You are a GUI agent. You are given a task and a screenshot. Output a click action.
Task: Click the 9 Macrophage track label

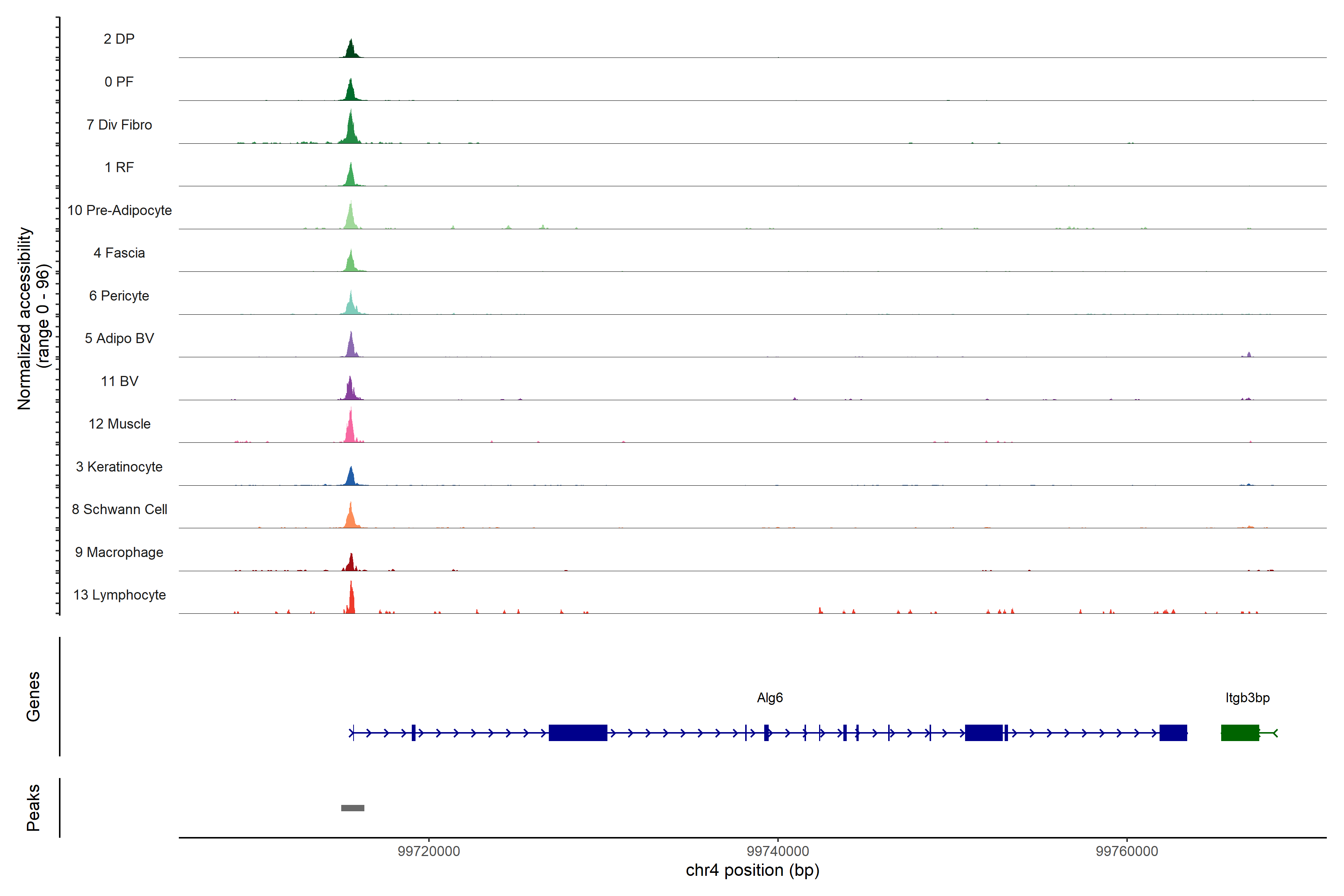click(x=119, y=552)
